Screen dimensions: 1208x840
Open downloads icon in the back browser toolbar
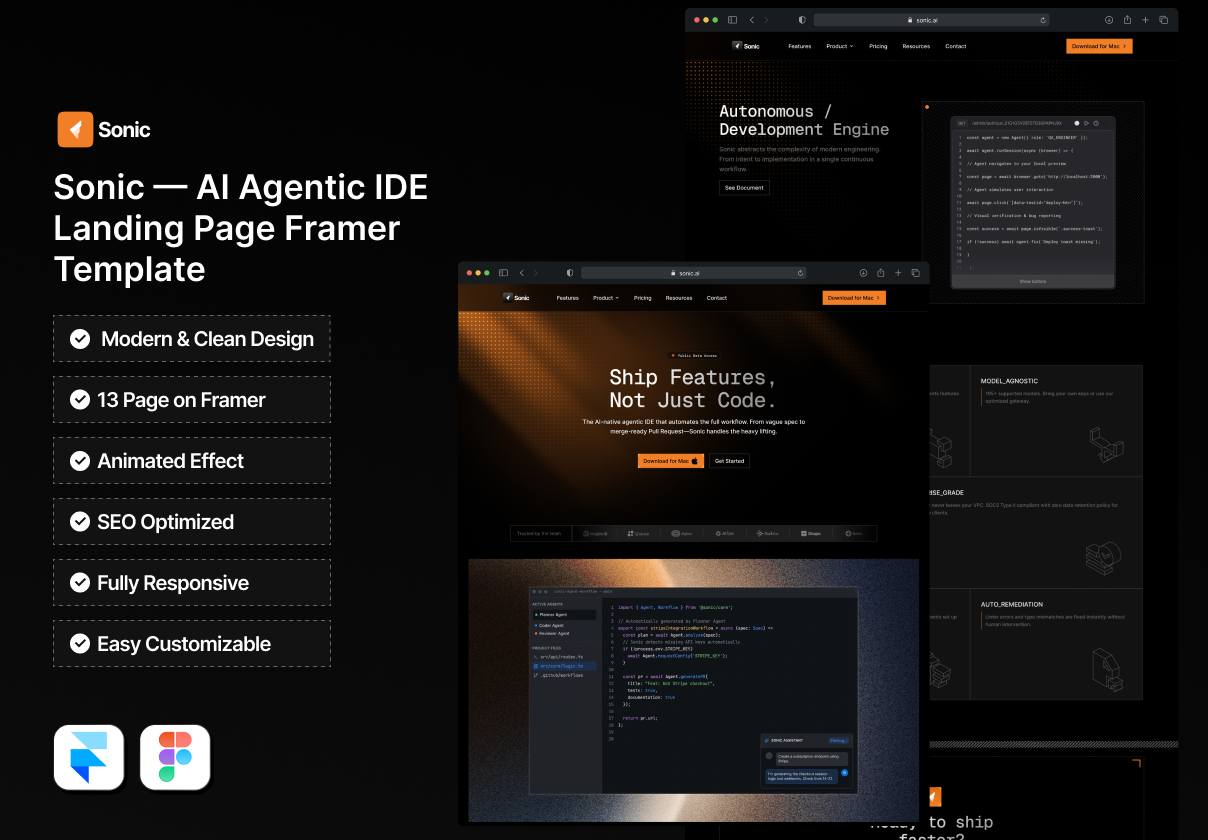1109,20
